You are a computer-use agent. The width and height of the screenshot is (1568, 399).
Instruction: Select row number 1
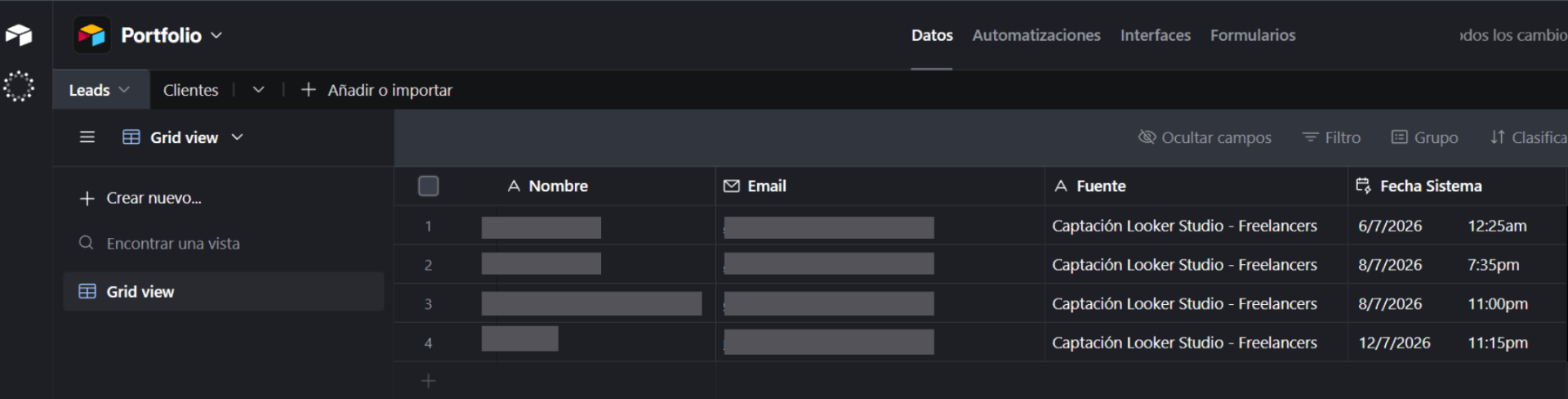click(428, 226)
